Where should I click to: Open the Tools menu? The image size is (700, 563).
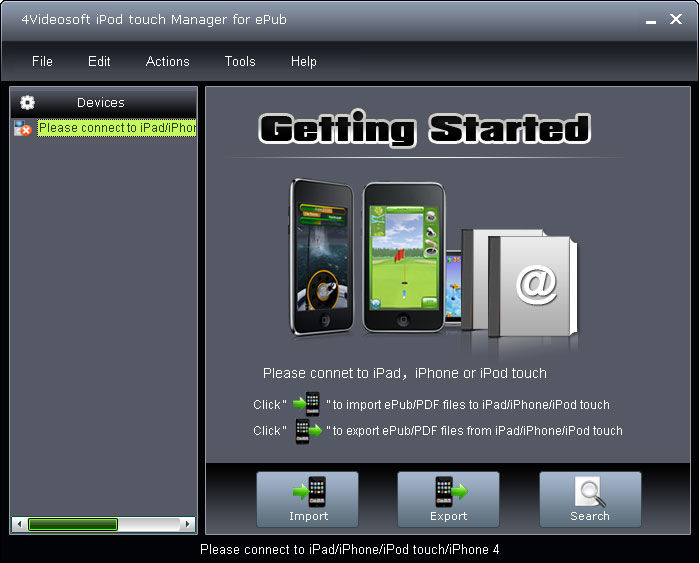coord(240,61)
